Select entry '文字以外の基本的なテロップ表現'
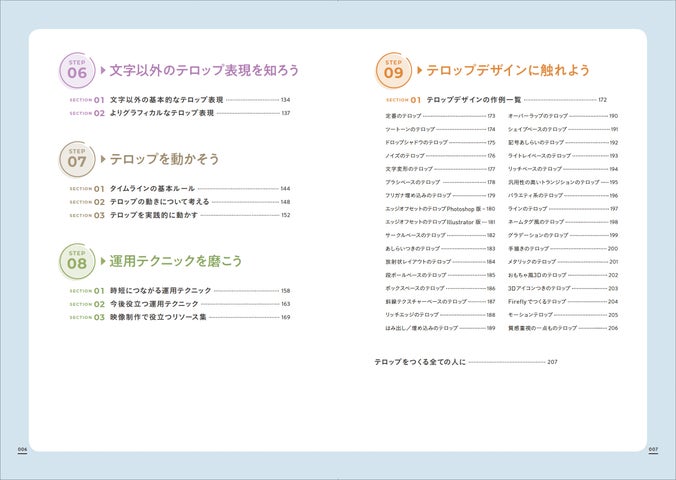Screen dimensions: 676x480 [166, 100]
